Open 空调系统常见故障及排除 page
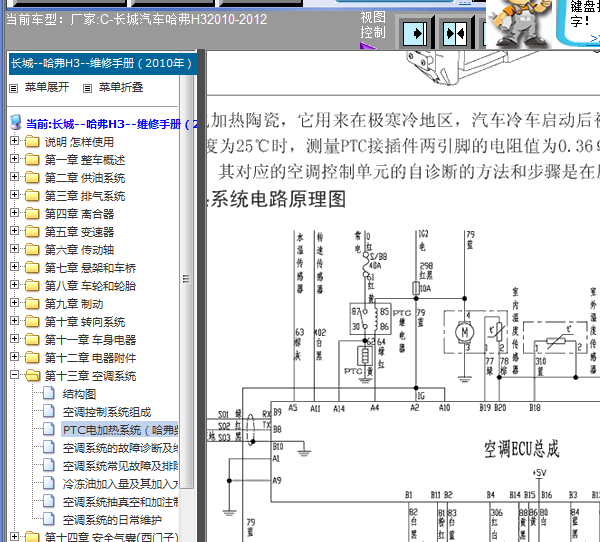The image size is (600, 542). coord(121,466)
